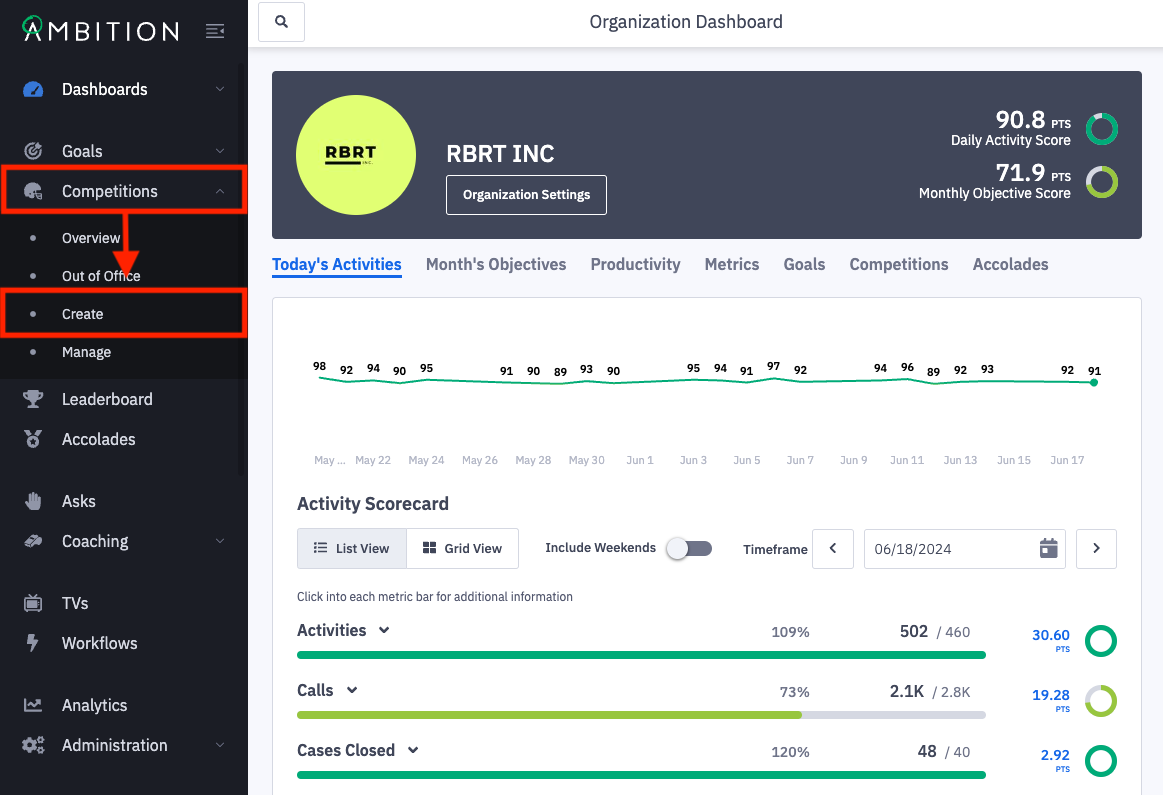
Task: Open the calendar picker icon in Timeframe
Action: point(1048,549)
